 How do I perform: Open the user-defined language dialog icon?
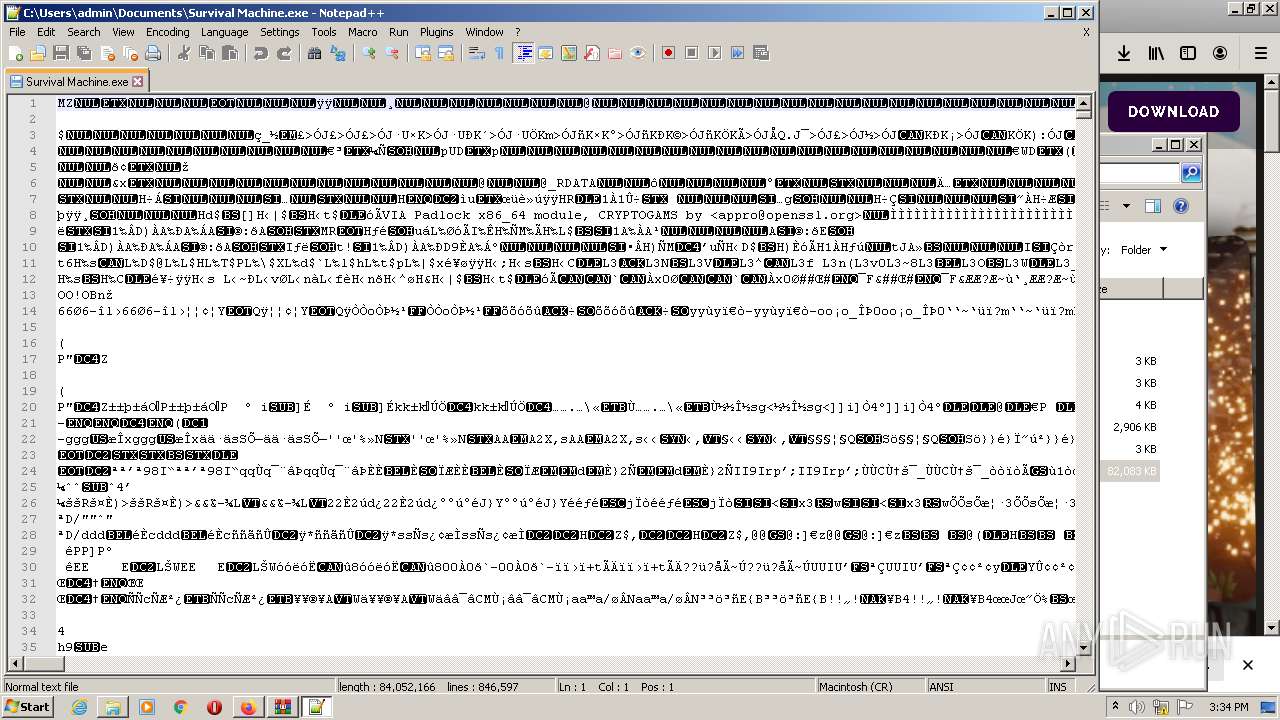(x=546, y=53)
